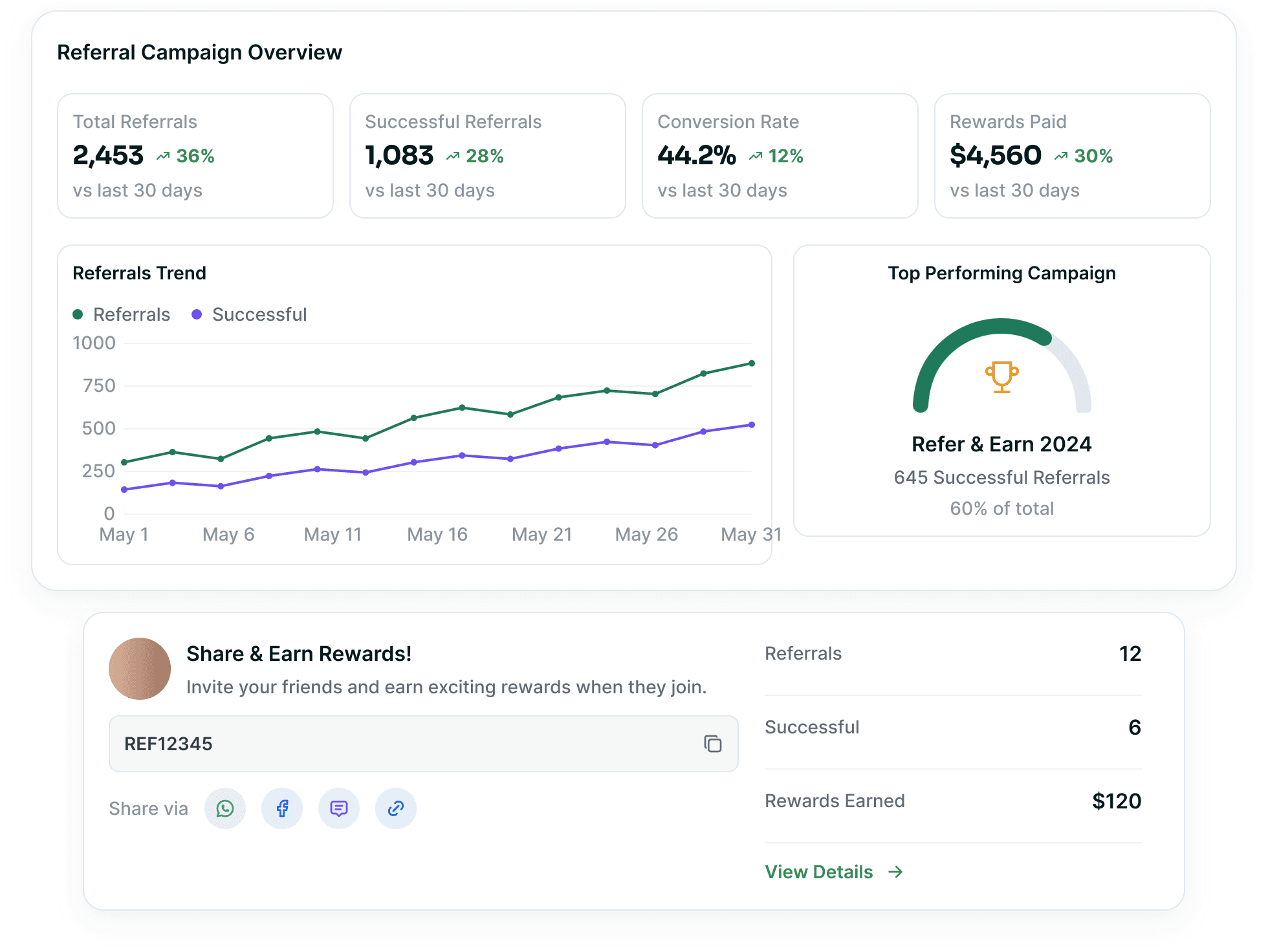Click trend arrow beside 28%
The image size is (1268, 952).
pyautogui.click(x=453, y=156)
